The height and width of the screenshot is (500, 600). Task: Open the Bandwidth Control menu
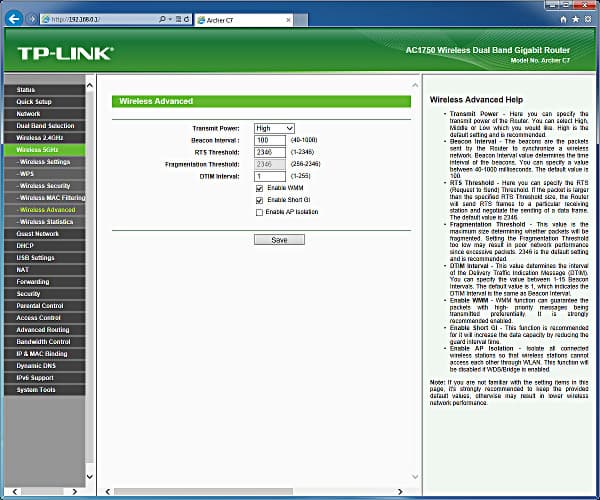coord(44,342)
